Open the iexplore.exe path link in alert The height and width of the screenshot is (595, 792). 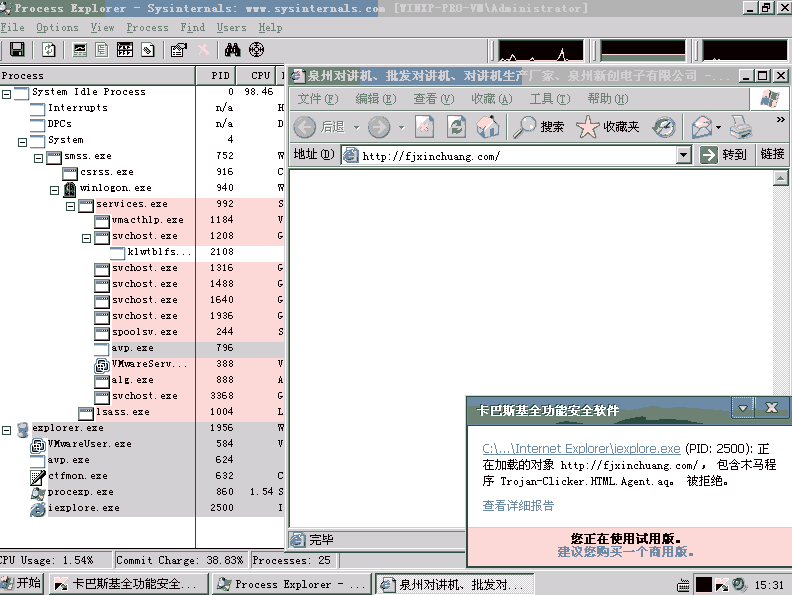click(x=581, y=449)
